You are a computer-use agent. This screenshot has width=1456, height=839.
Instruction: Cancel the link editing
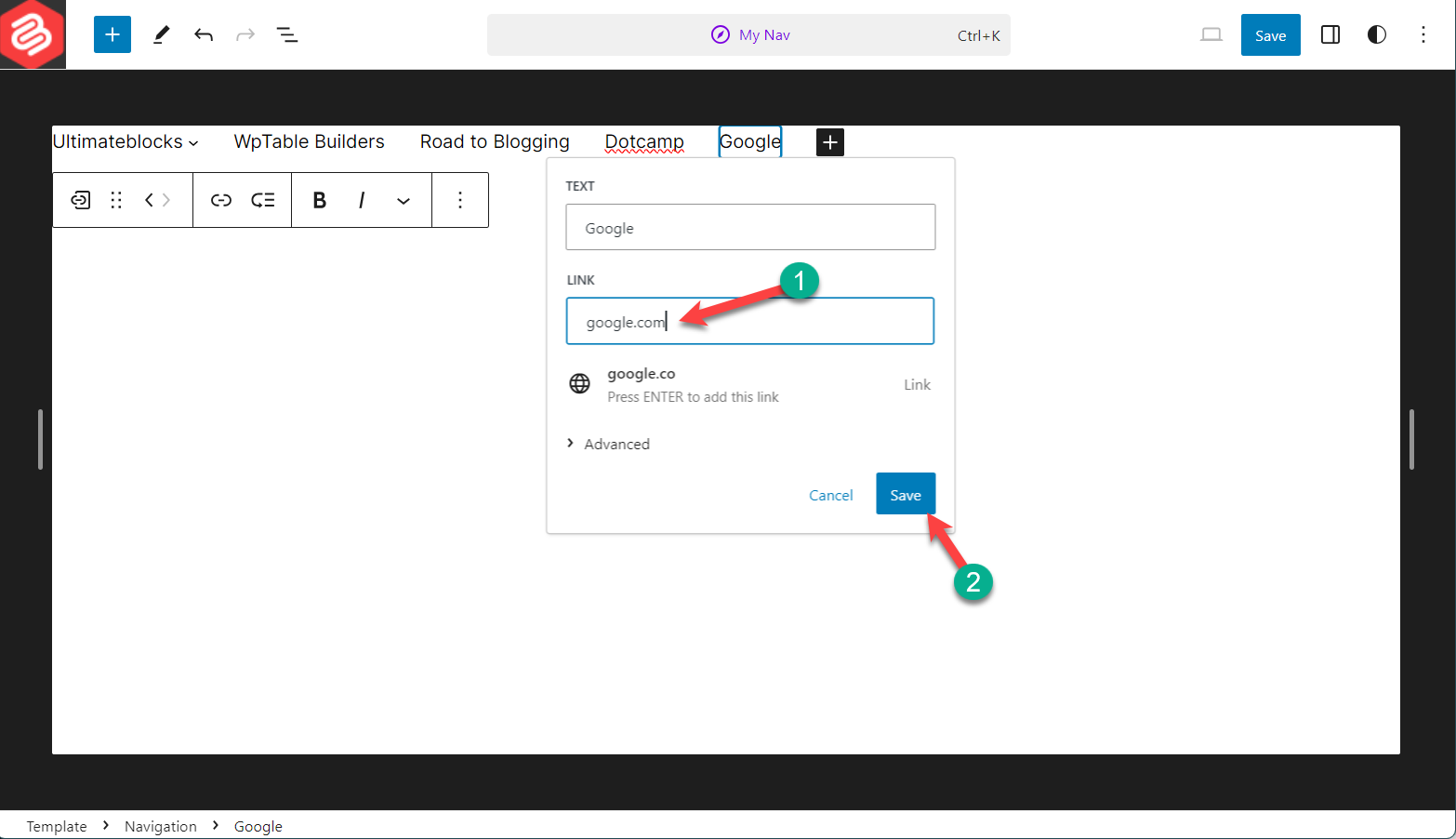click(x=830, y=495)
